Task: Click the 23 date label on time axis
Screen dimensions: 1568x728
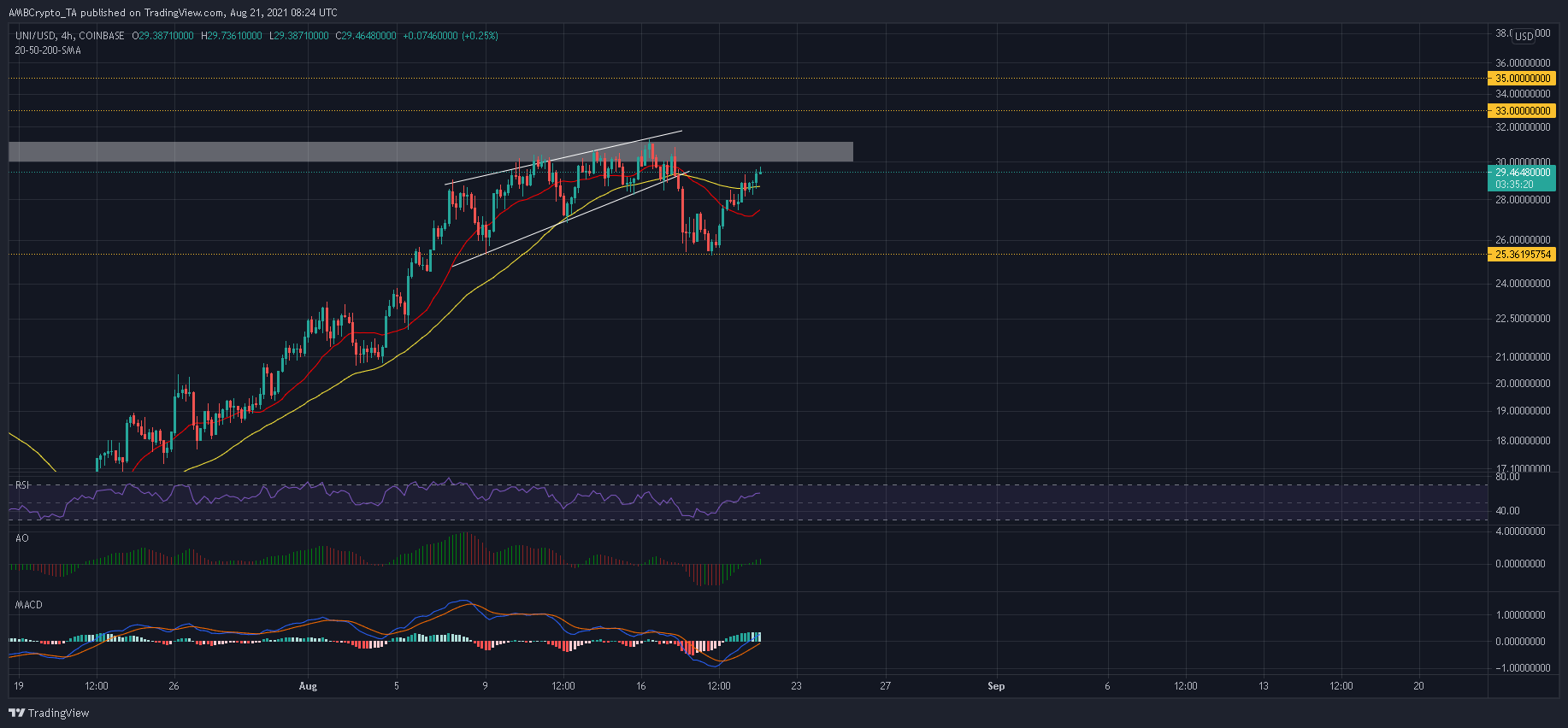Action: tap(796, 686)
